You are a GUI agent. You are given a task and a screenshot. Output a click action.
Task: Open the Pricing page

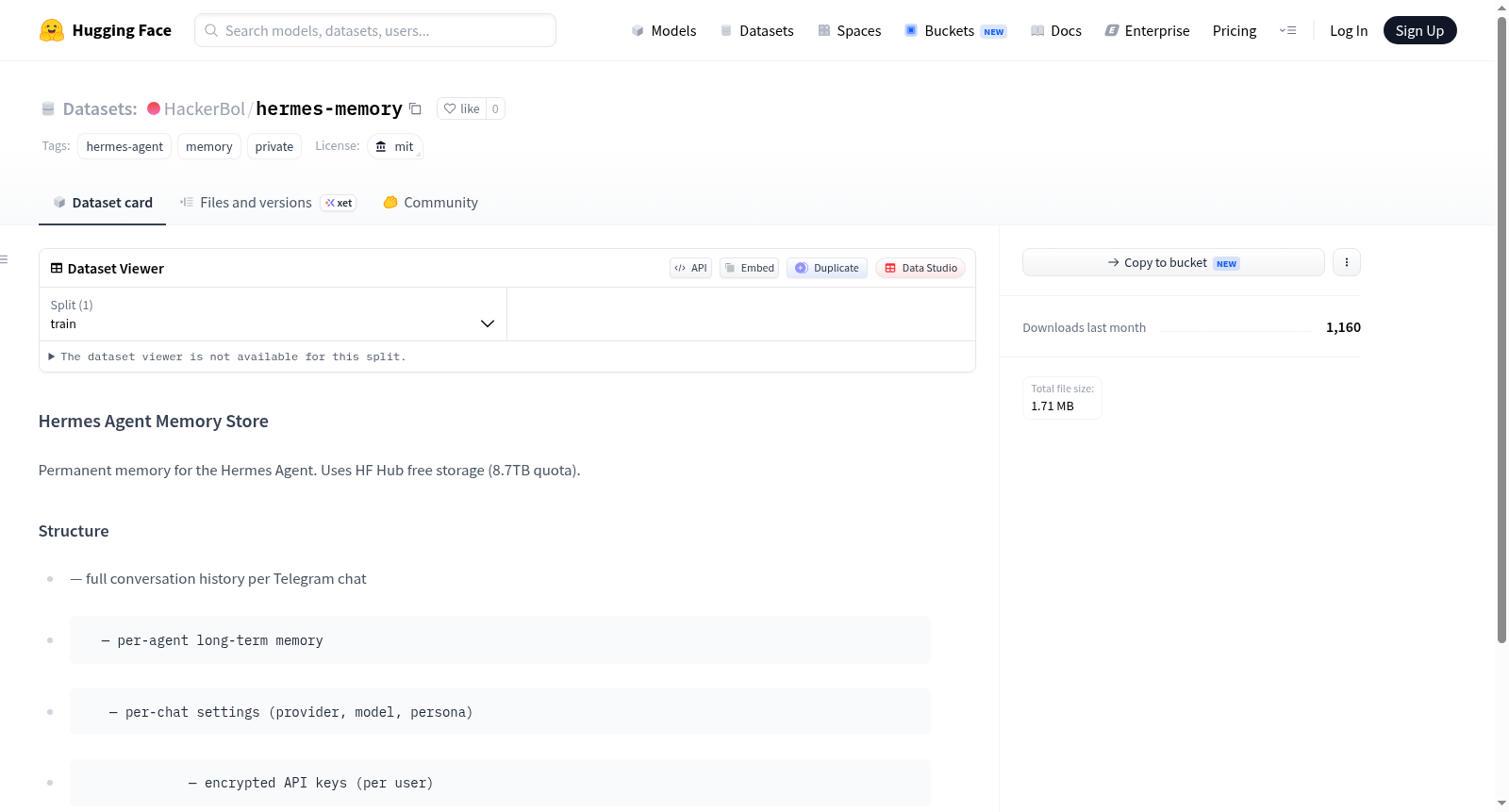pos(1235,30)
